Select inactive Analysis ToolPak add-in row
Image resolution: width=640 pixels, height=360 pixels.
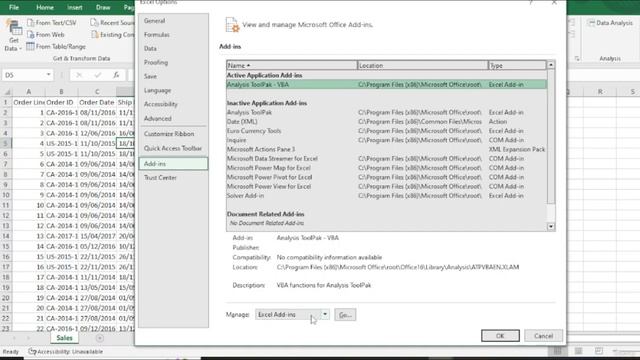pos(386,112)
